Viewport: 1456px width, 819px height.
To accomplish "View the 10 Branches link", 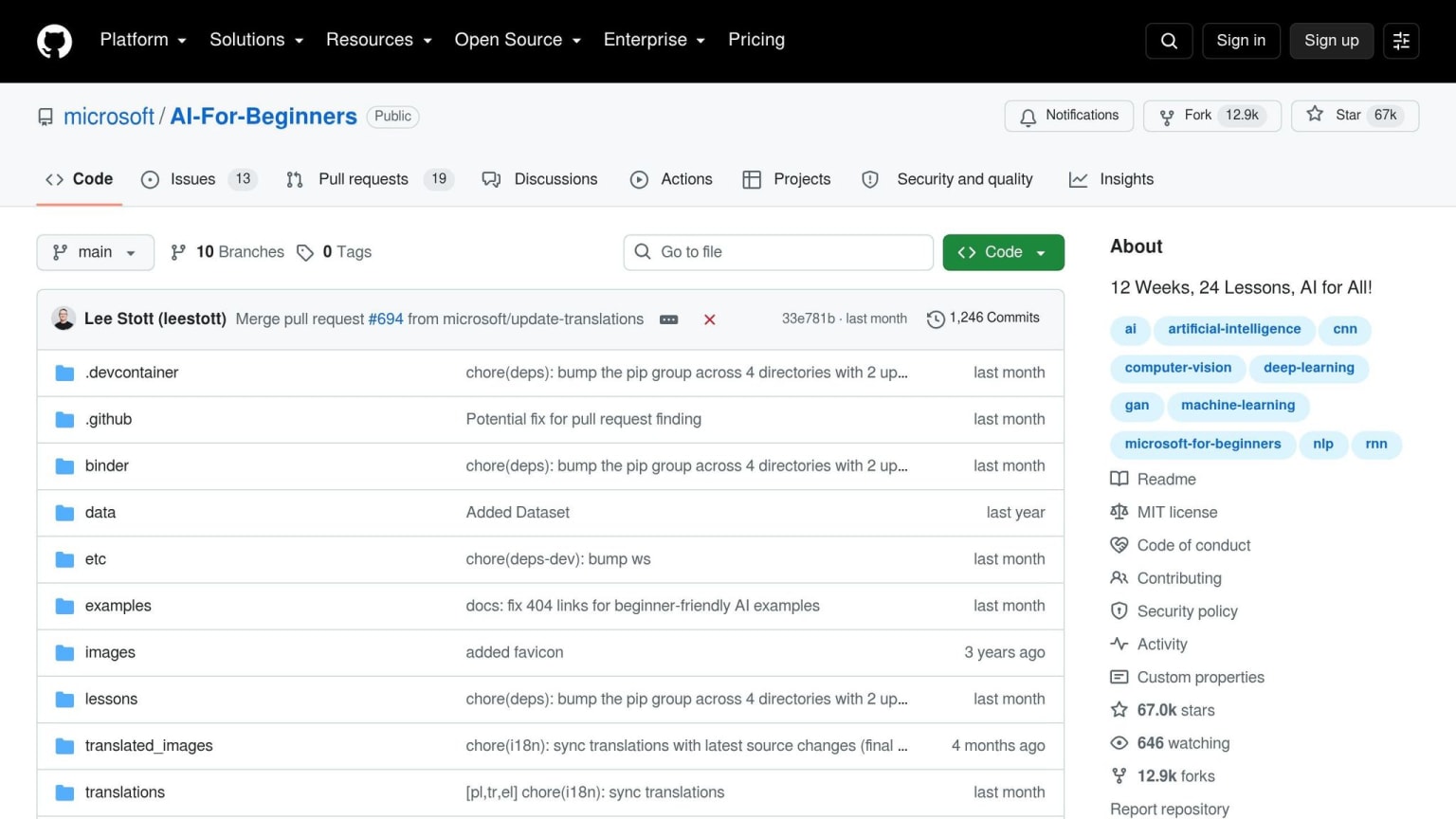I will [227, 252].
